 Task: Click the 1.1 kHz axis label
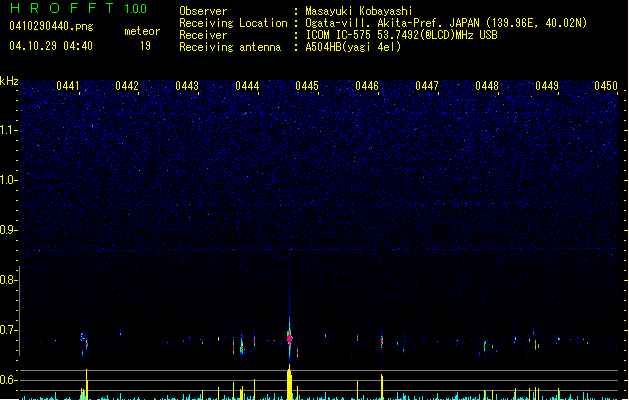pos(7,130)
